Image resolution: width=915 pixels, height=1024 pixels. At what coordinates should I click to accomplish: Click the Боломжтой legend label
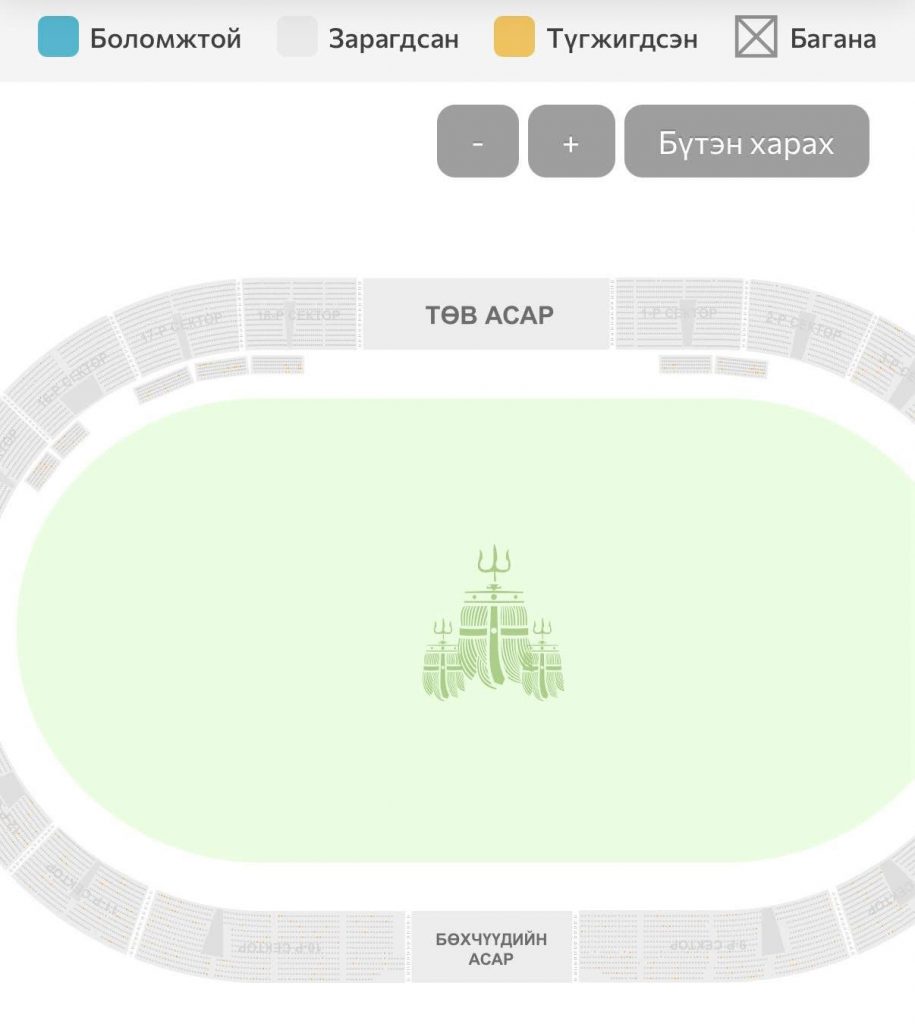(165, 39)
